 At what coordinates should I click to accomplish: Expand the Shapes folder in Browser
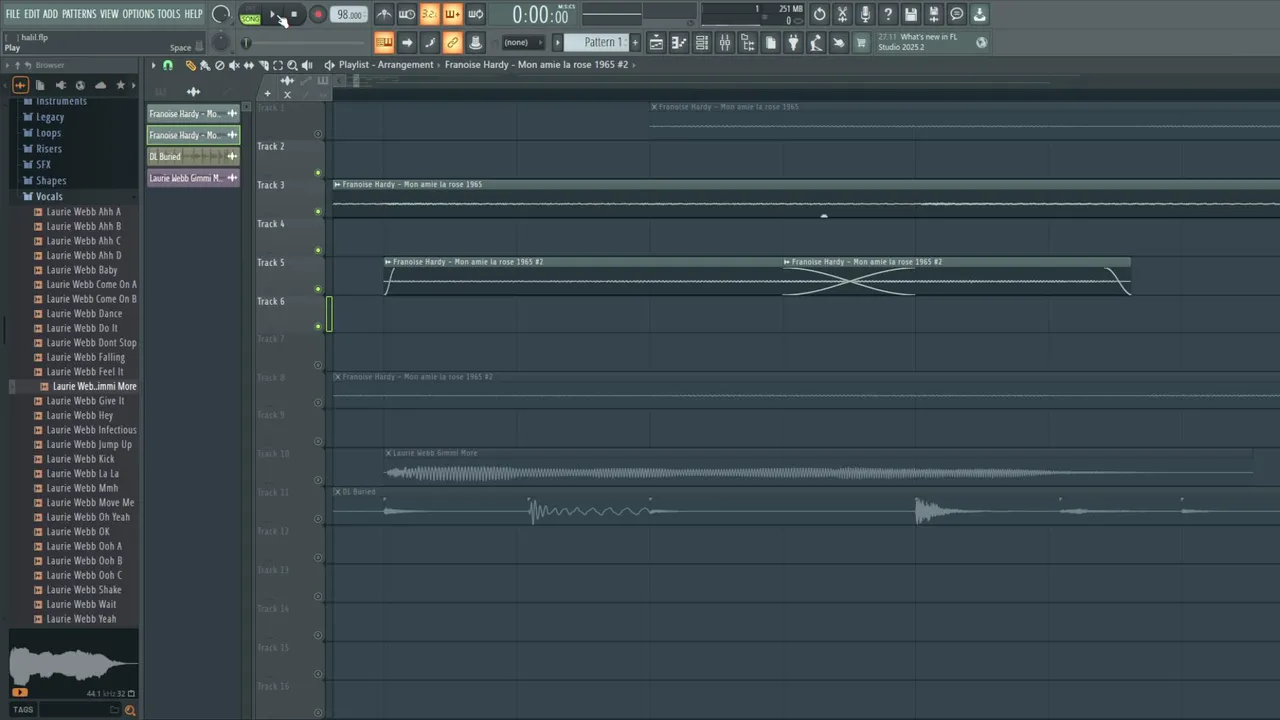(x=51, y=181)
